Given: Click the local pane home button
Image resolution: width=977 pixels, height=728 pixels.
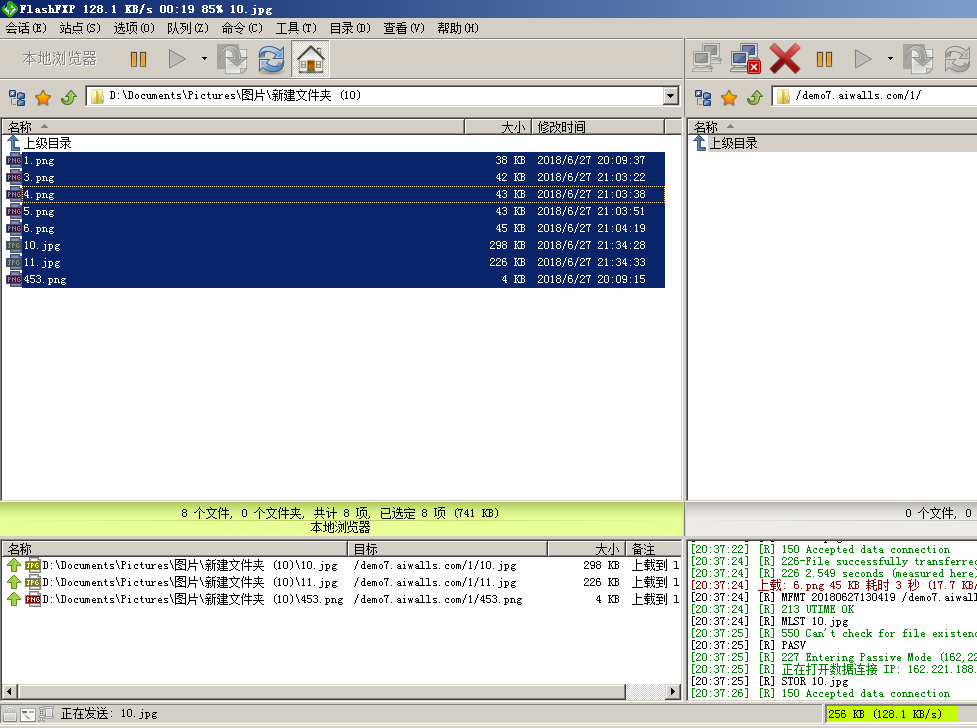Looking at the screenshot, I should coord(311,60).
